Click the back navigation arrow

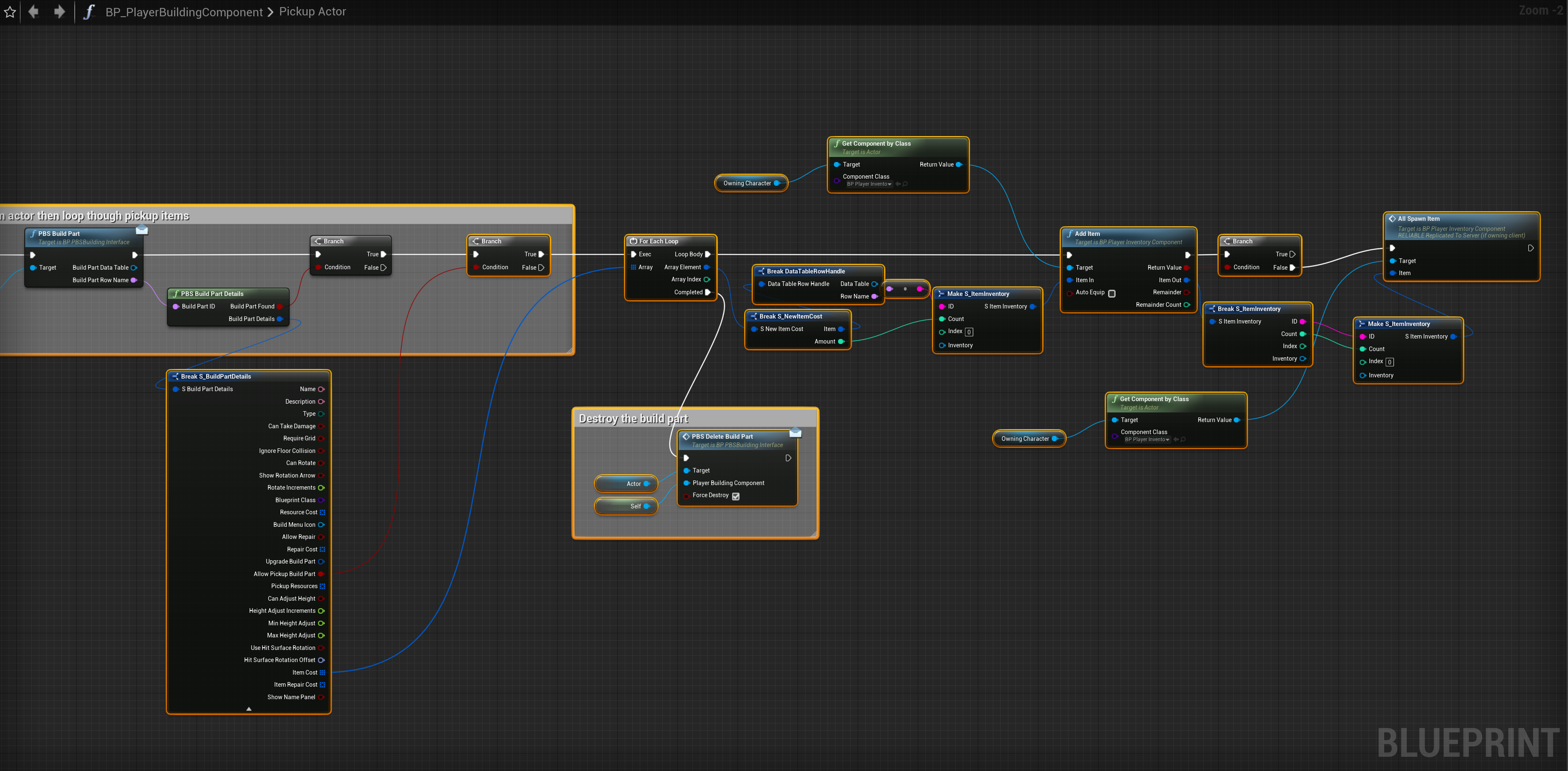pos(33,12)
